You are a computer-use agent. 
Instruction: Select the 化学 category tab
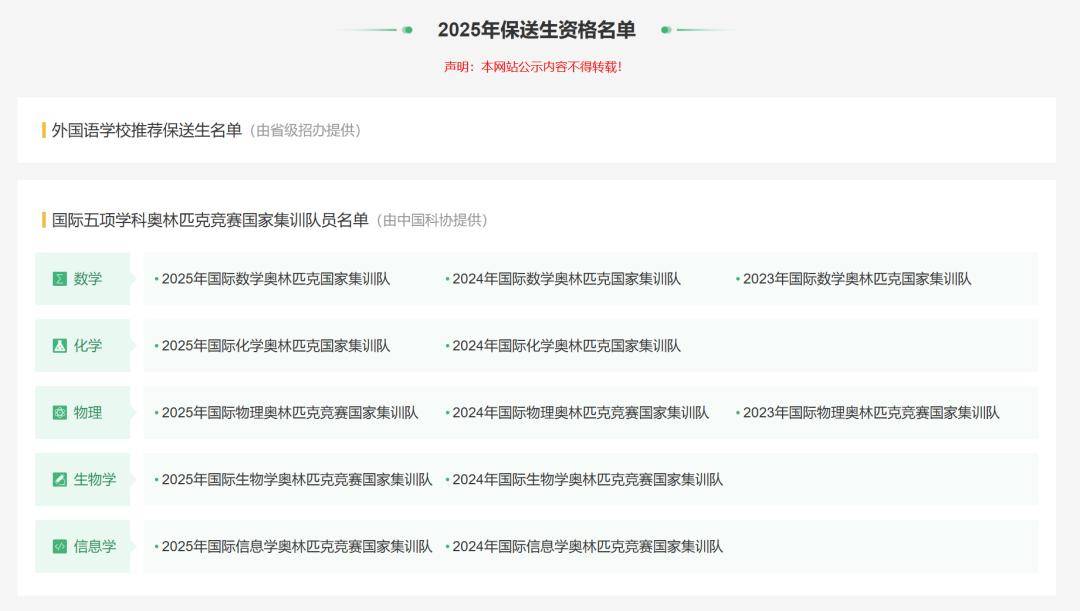click(88, 346)
